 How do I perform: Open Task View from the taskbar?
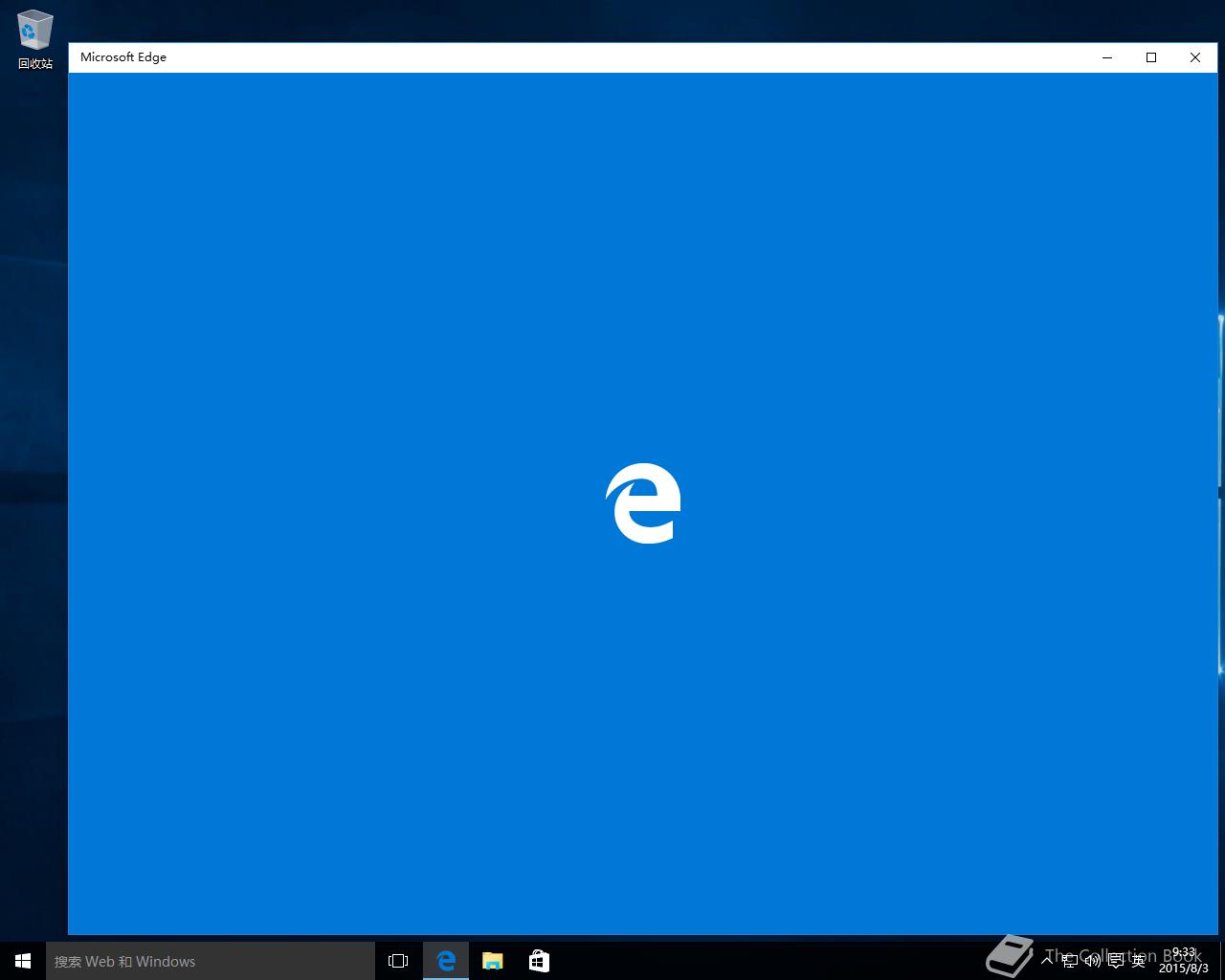[x=398, y=961]
